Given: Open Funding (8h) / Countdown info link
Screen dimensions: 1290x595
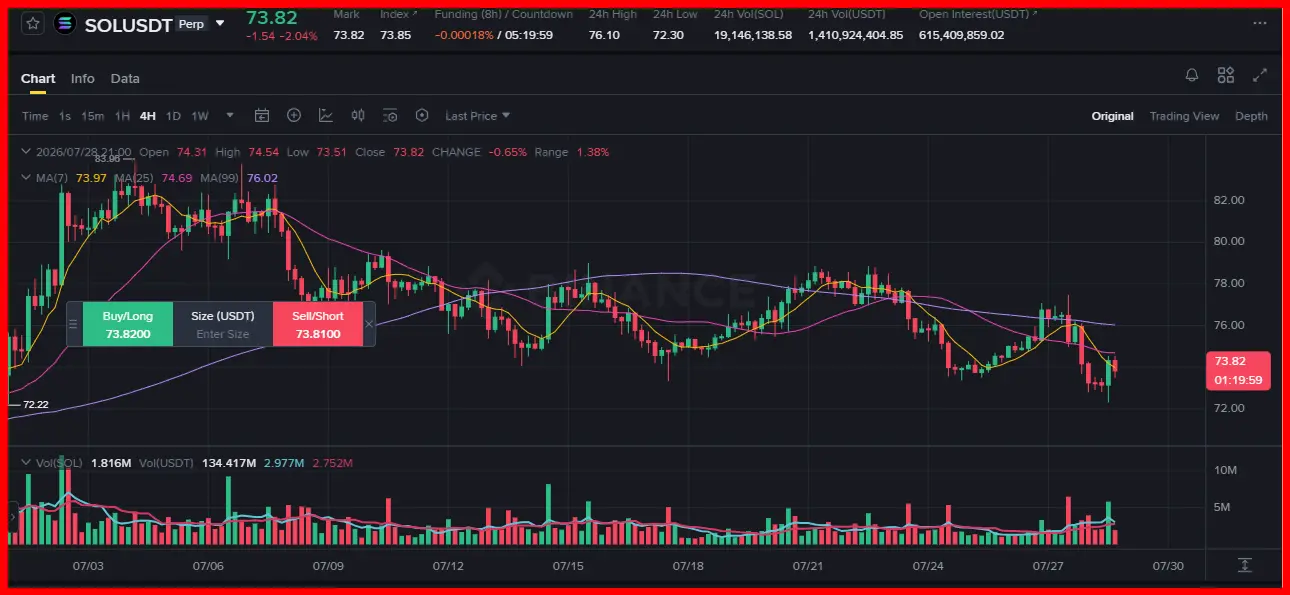Looking at the screenshot, I should pos(504,14).
